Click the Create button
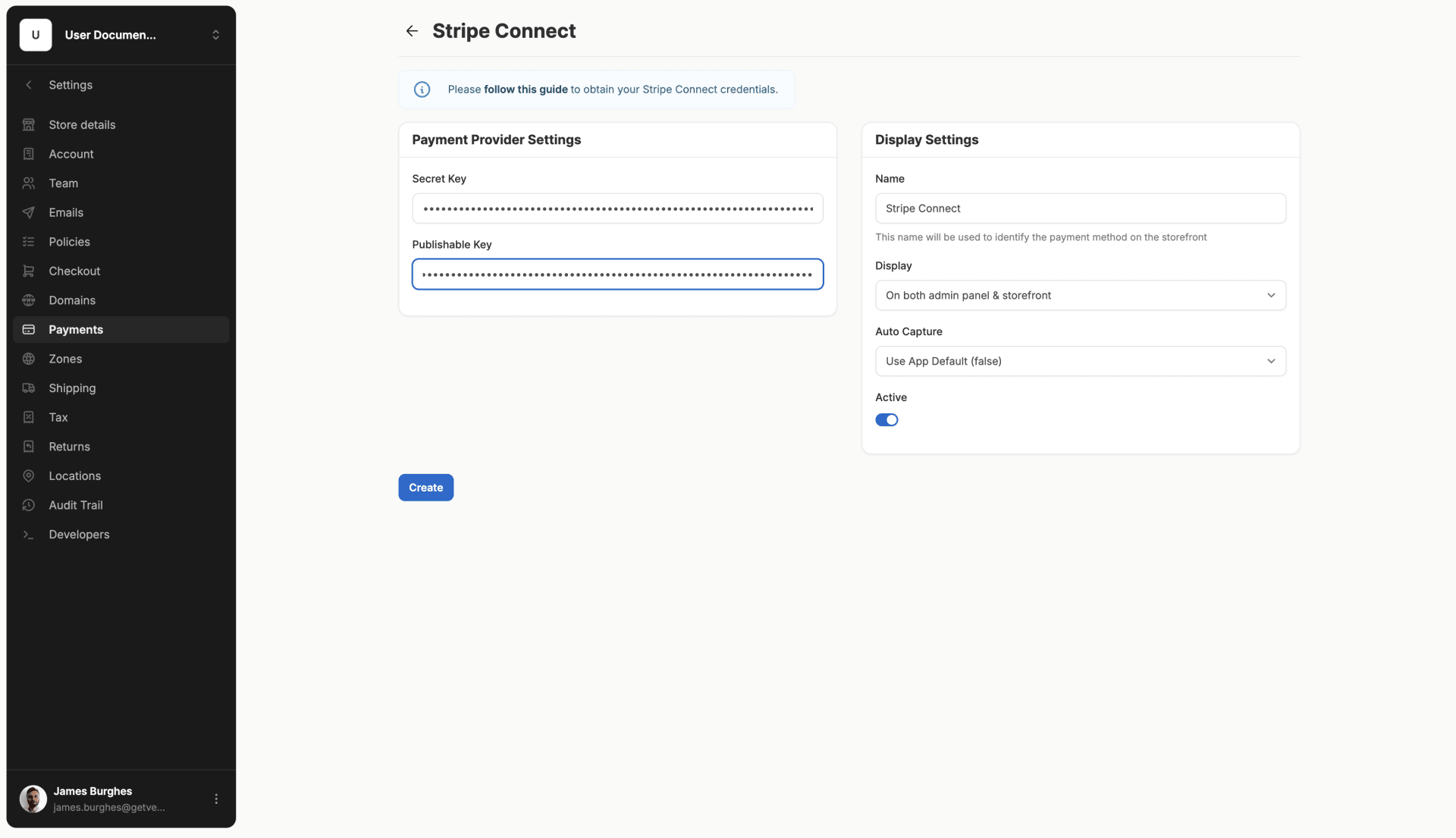 pyautogui.click(x=426, y=488)
